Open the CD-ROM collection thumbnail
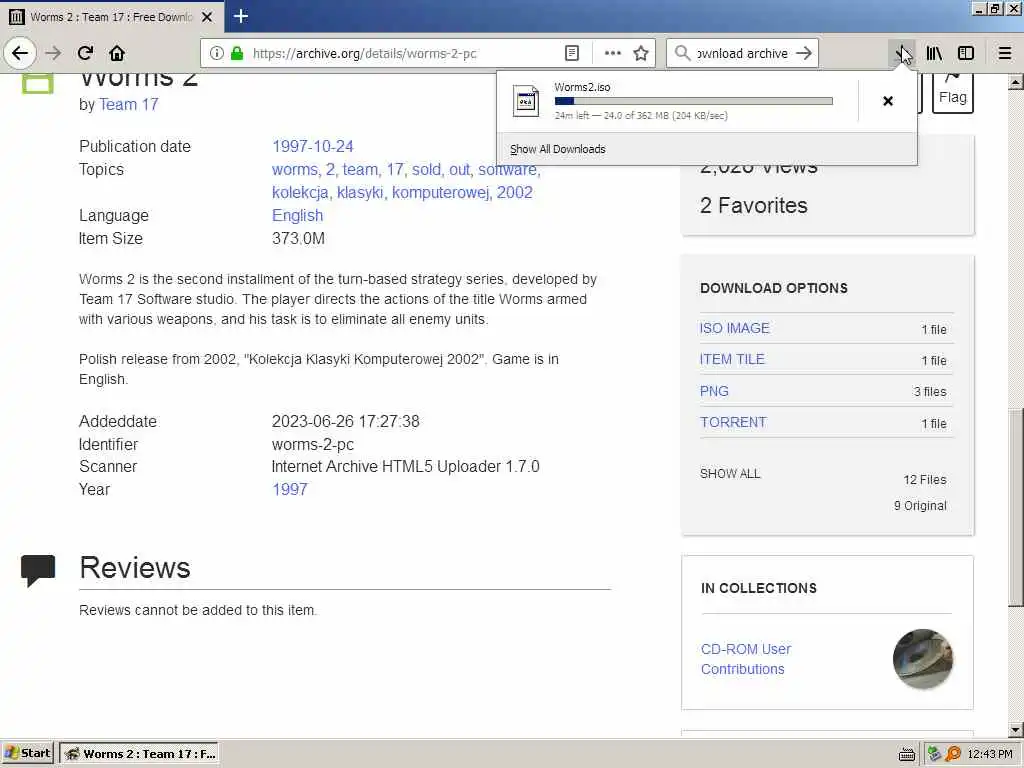Image resolution: width=1024 pixels, height=768 pixels. coord(922,659)
